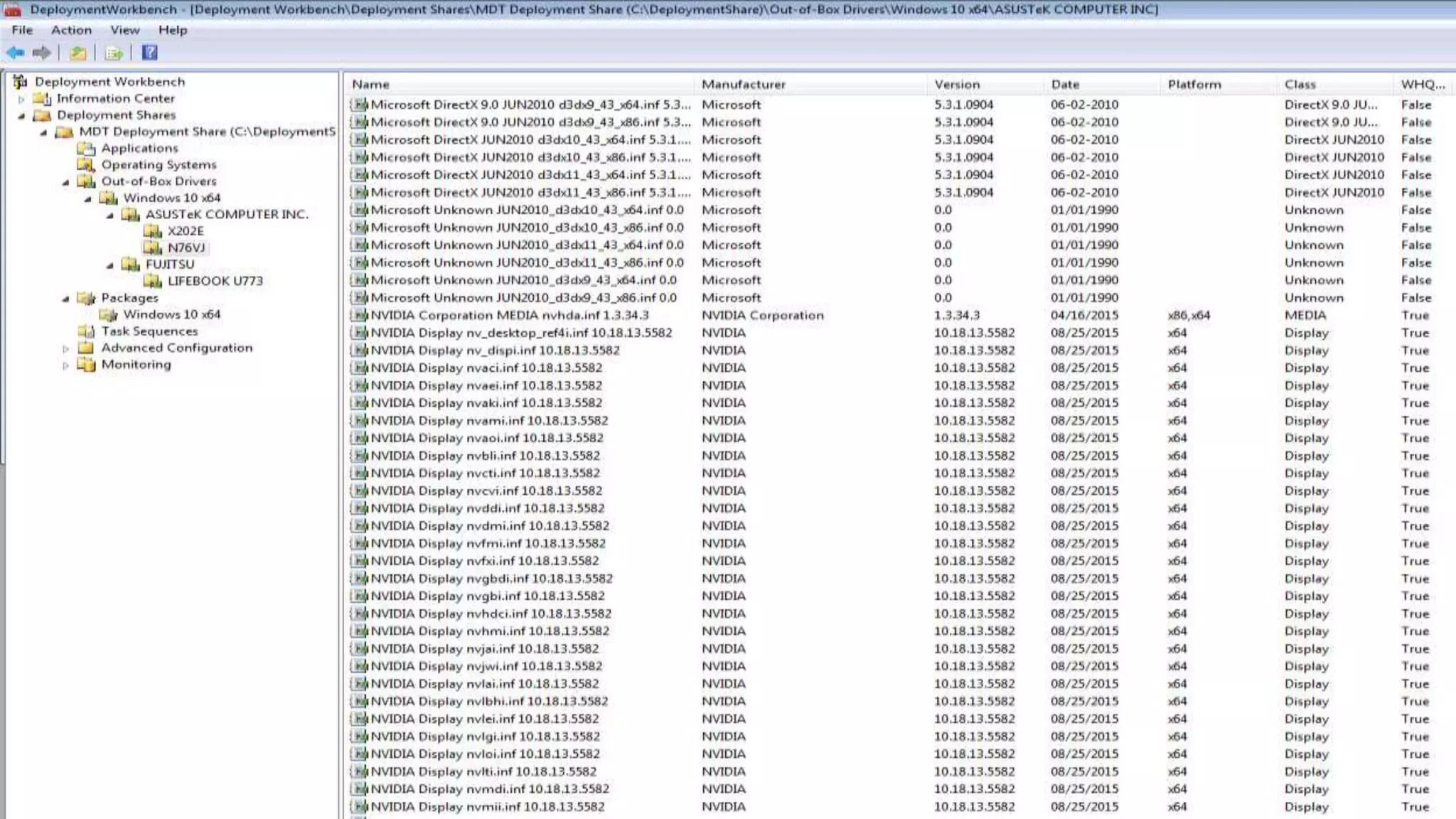Viewport: 1456px width, 819px height.
Task: Select the ASUSTeK COMPUTER INC. tree item
Action: [x=227, y=214]
